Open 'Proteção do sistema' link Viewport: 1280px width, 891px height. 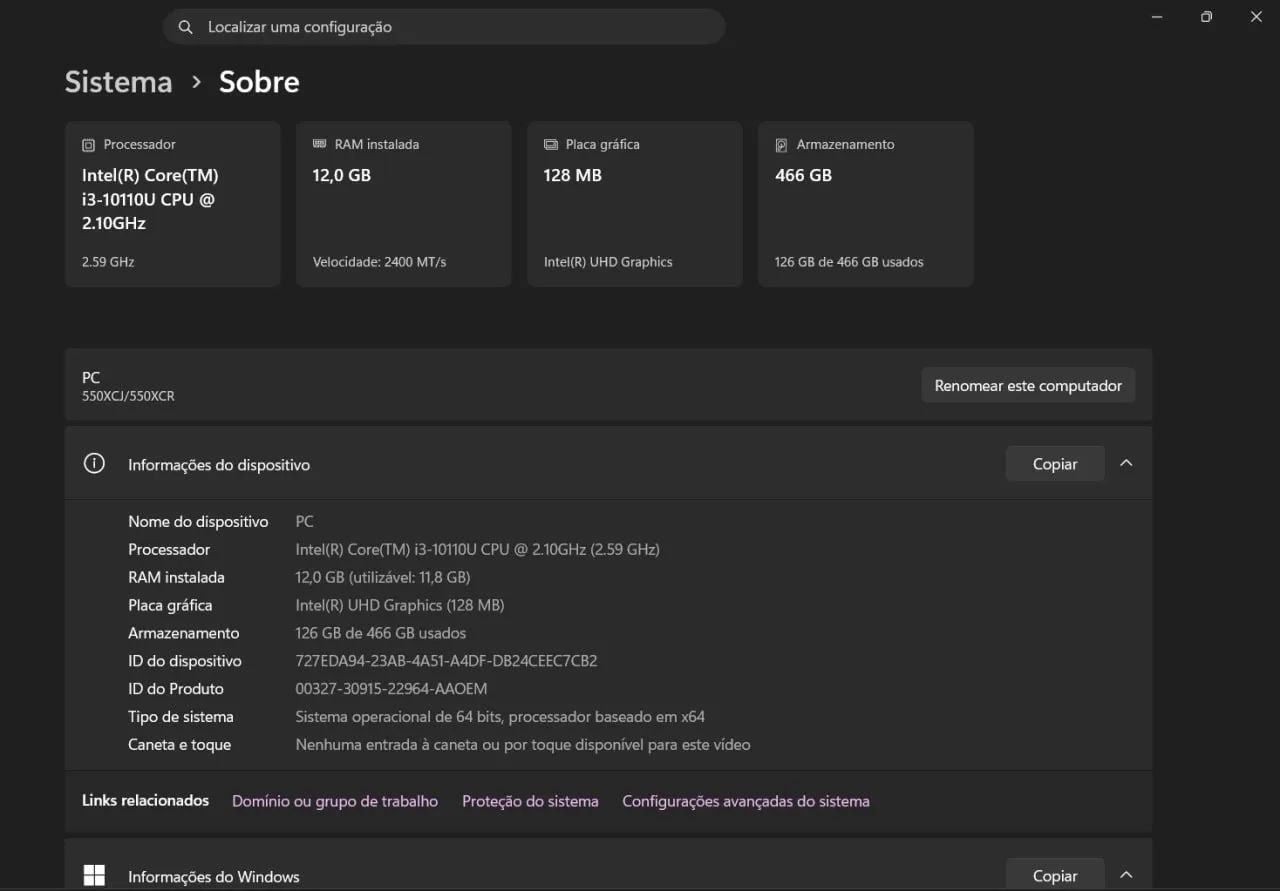(x=530, y=801)
